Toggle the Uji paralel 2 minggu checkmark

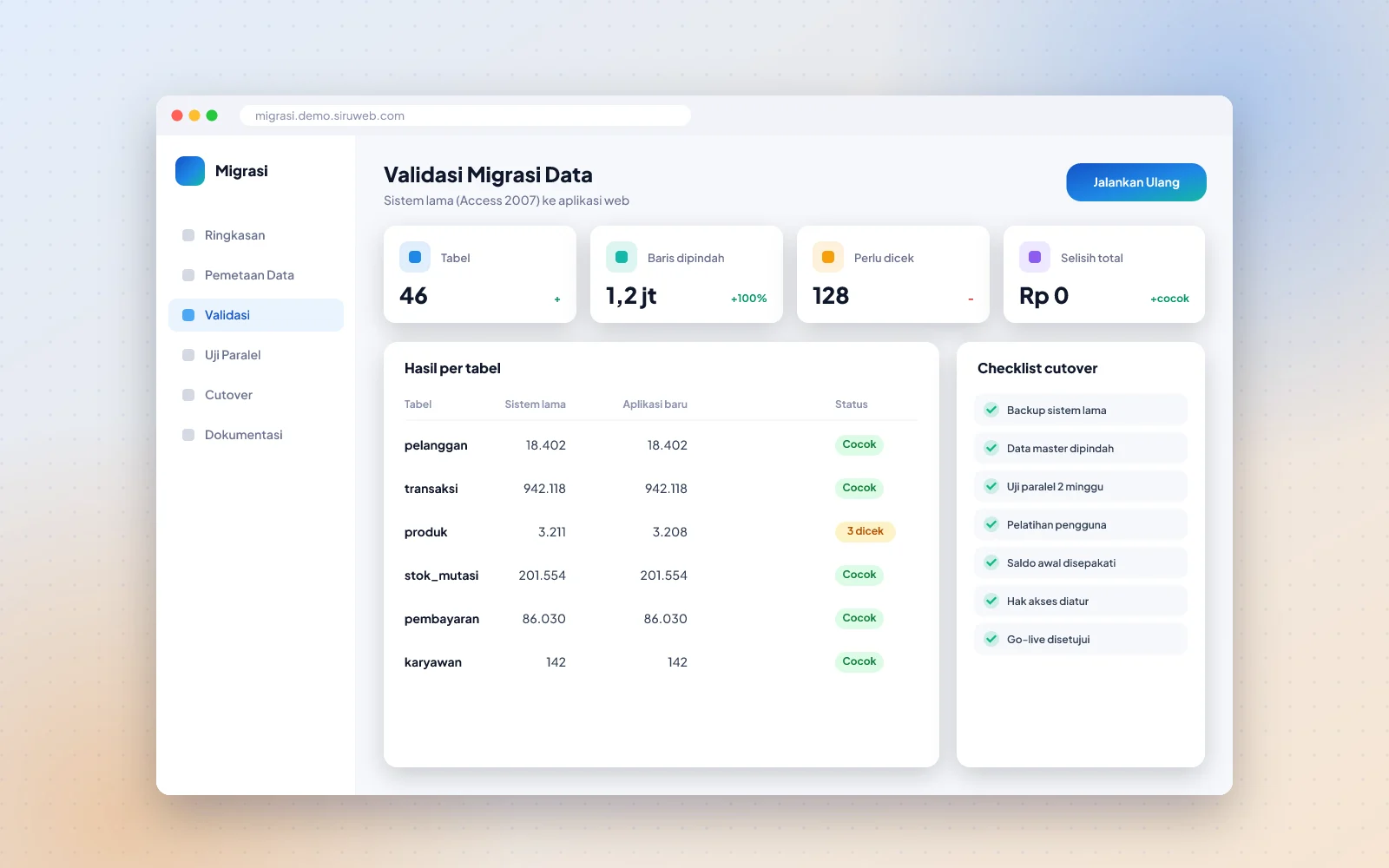(991, 486)
